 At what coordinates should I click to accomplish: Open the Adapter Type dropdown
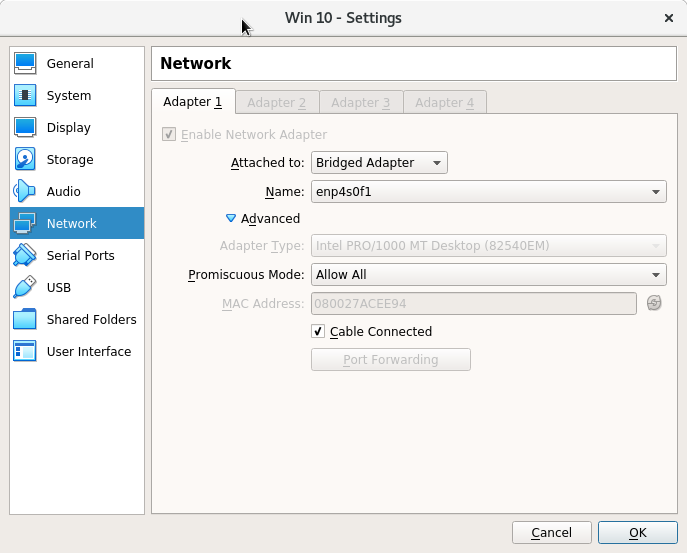[x=489, y=245]
